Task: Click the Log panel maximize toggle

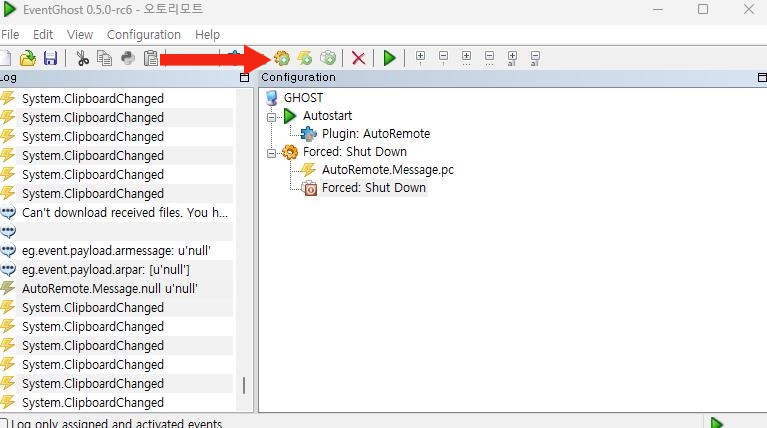Action: pos(245,78)
